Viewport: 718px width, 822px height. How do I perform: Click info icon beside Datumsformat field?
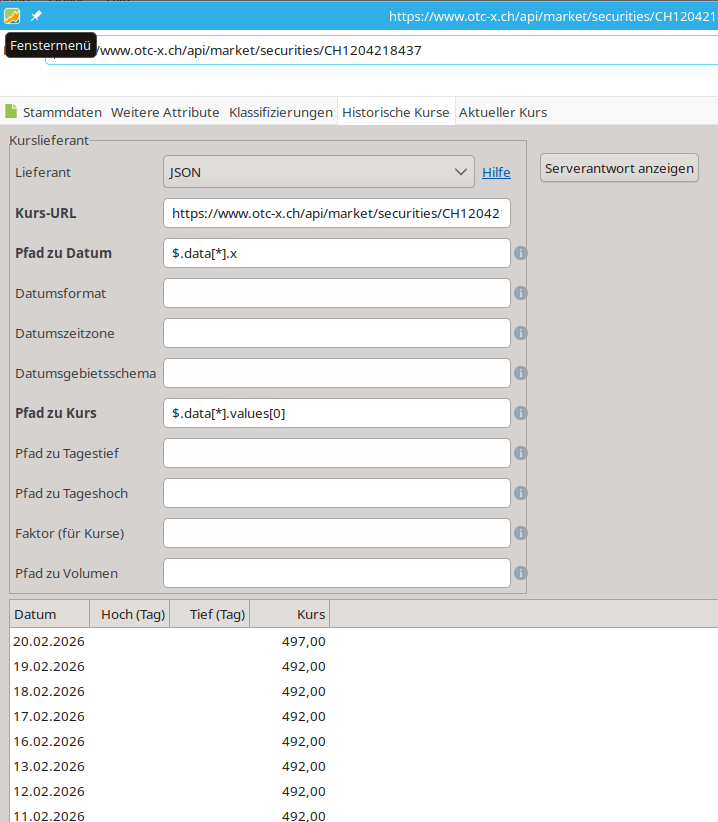520,293
